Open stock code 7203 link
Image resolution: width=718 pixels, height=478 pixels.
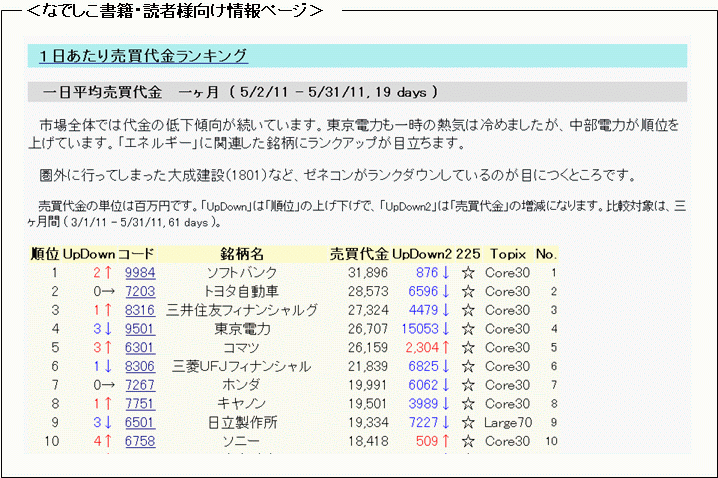point(140,292)
